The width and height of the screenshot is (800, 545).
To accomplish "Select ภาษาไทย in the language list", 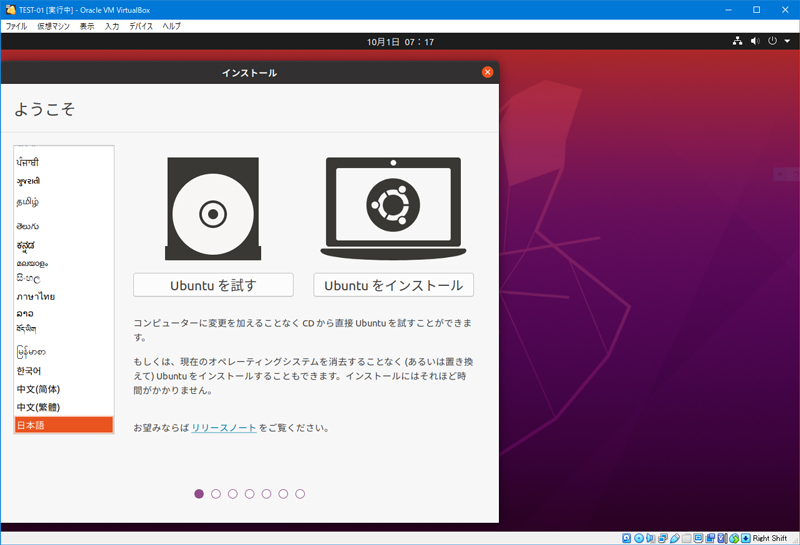I will click(64, 296).
